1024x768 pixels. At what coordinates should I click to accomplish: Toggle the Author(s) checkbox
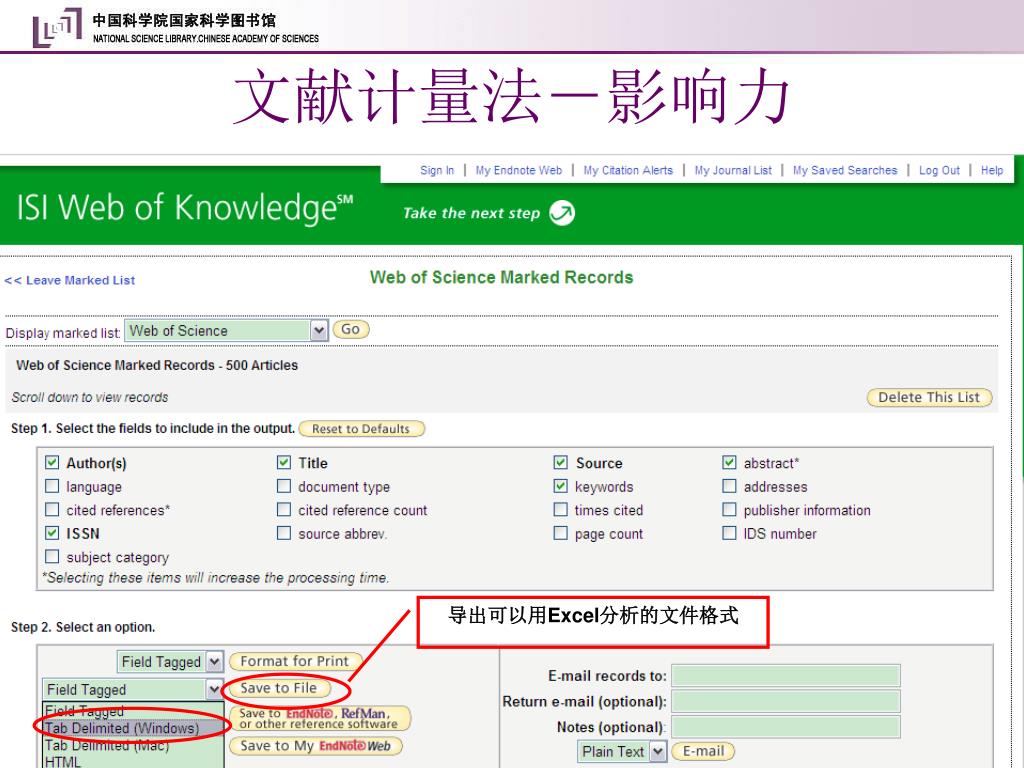coord(52,463)
